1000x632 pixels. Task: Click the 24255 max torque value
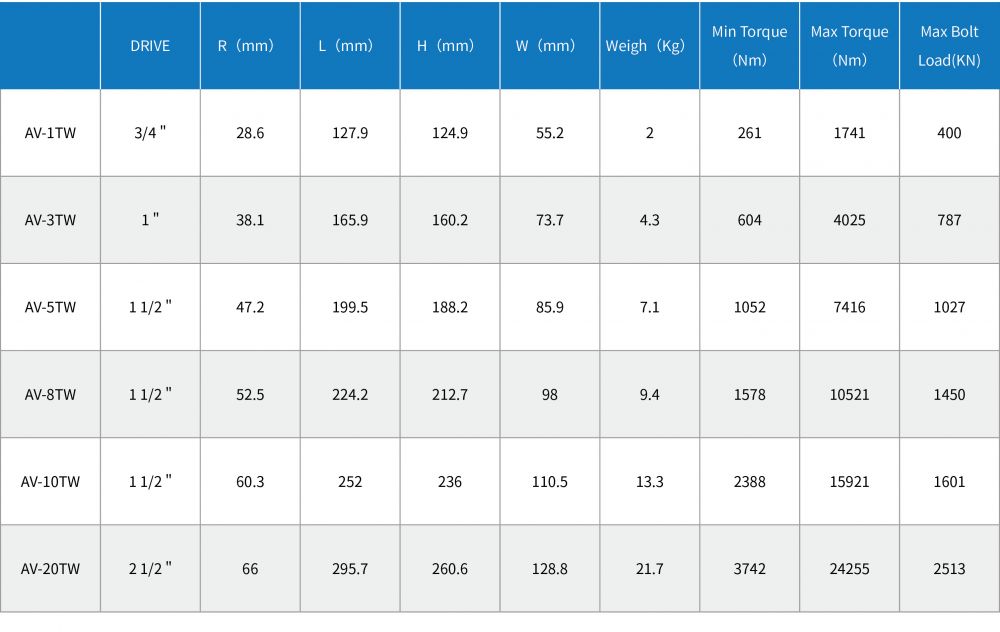pos(849,568)
